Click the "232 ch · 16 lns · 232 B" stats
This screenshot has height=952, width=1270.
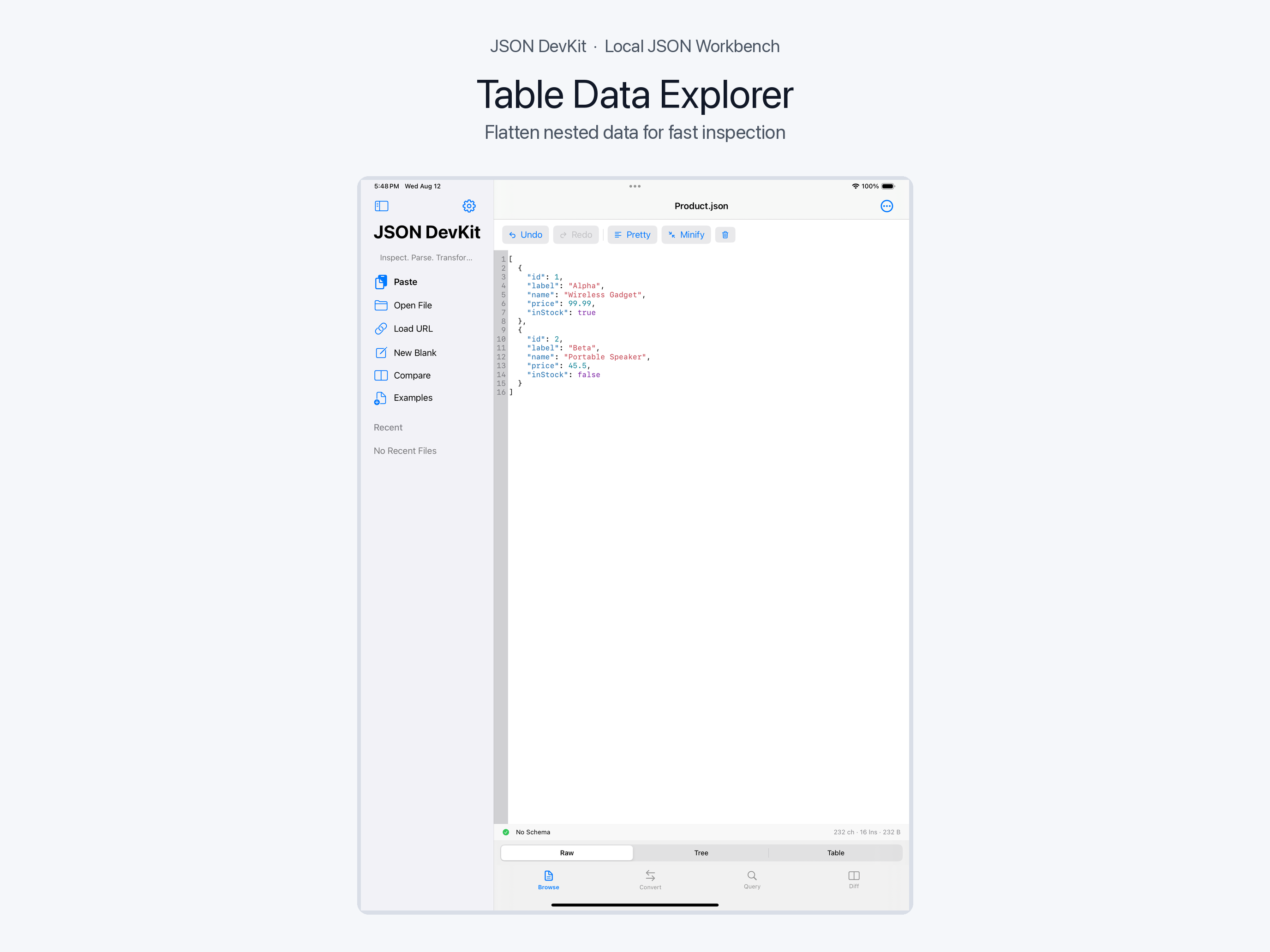866,832
